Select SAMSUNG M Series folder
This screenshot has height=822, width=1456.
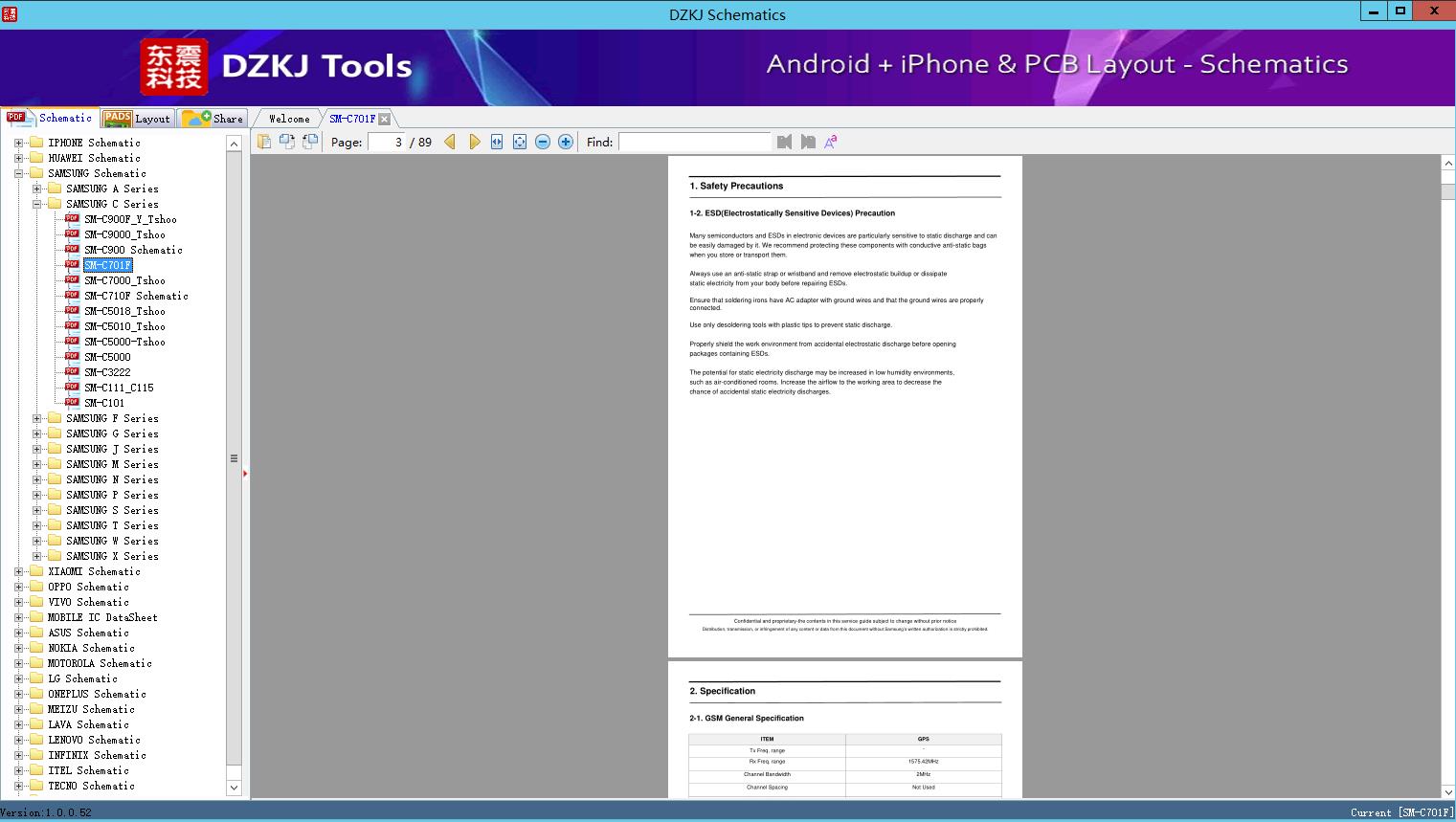pos(112,464)
